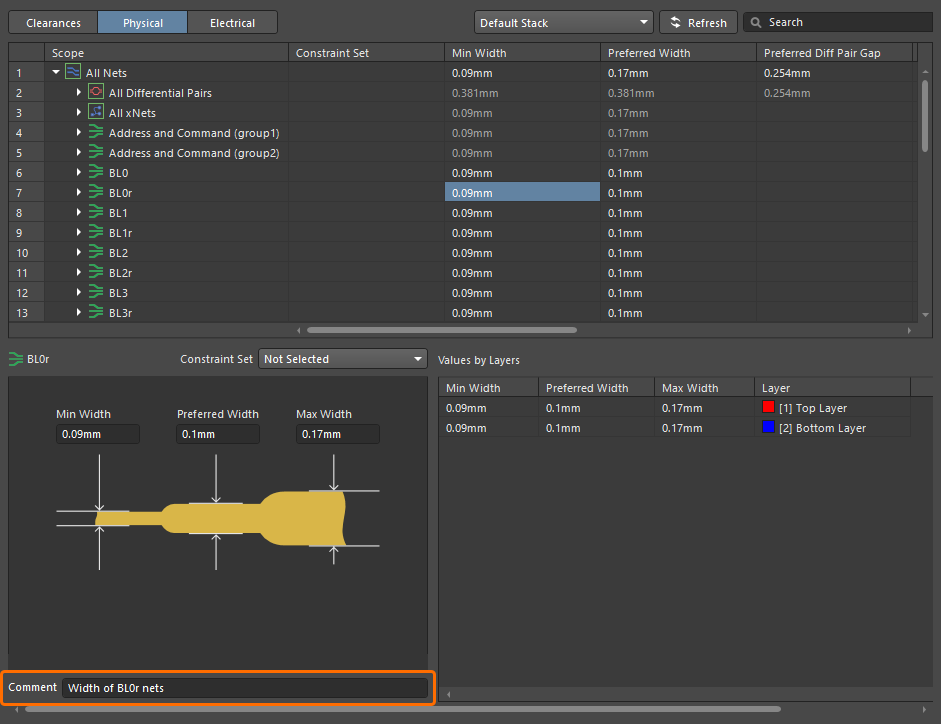941x724 pixels.
Task: Click the BL2r net class icon
Action: pos(96,273)
